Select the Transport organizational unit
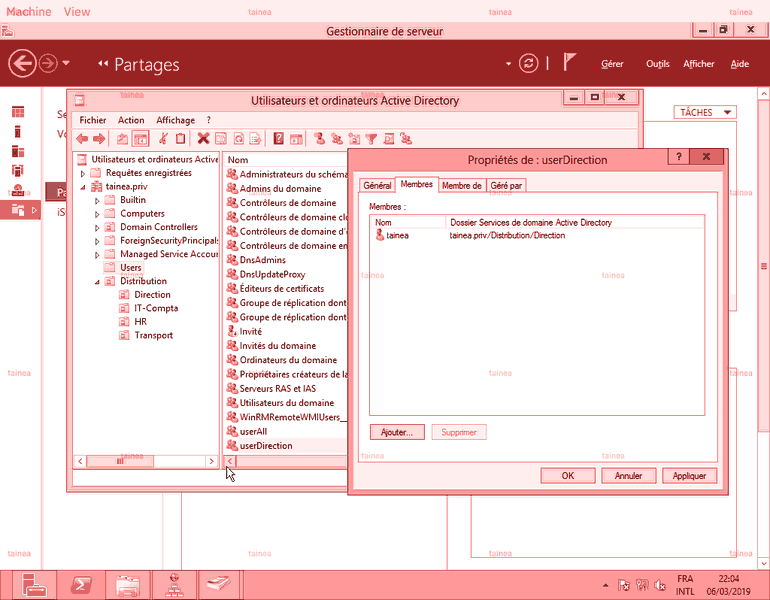The image size is (770, 600). tap(153, 335)
